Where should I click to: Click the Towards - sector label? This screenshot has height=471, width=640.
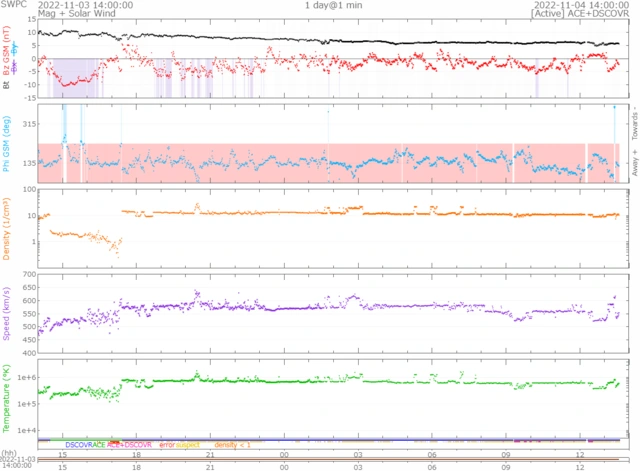pos(635,123)
